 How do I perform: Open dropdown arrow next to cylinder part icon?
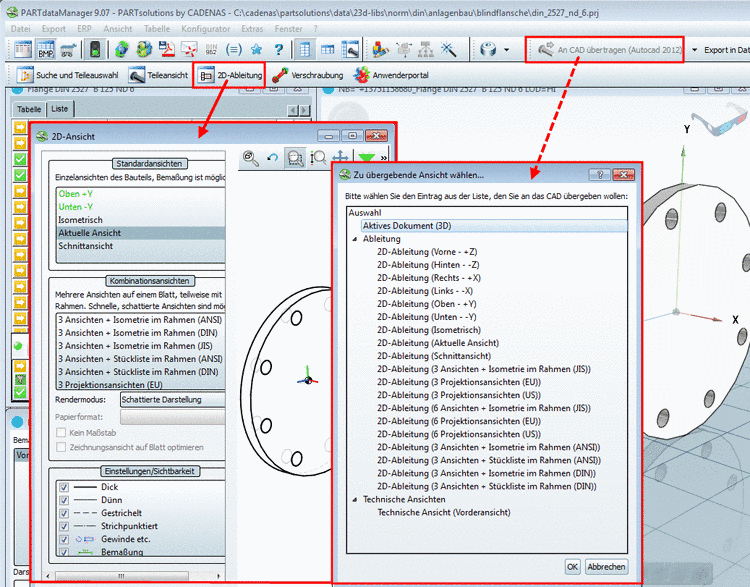coord(507,49)
